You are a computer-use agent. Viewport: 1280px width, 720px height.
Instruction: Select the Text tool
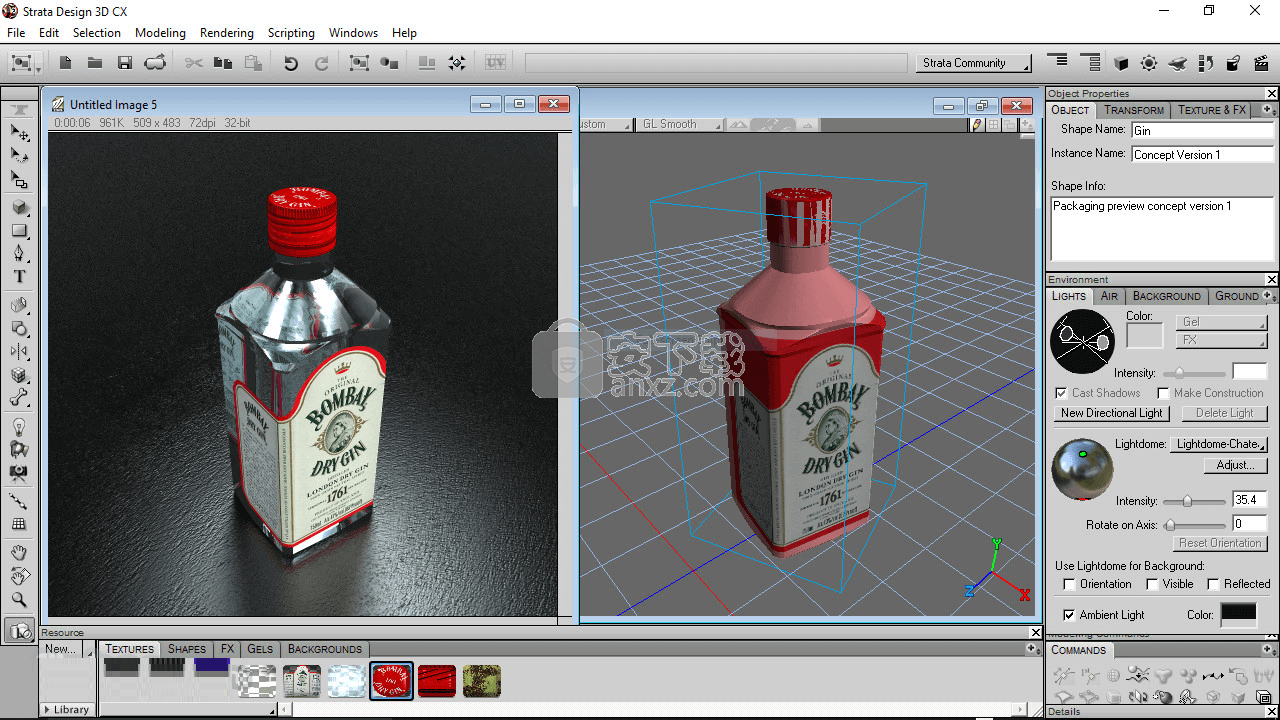[19, 276]
